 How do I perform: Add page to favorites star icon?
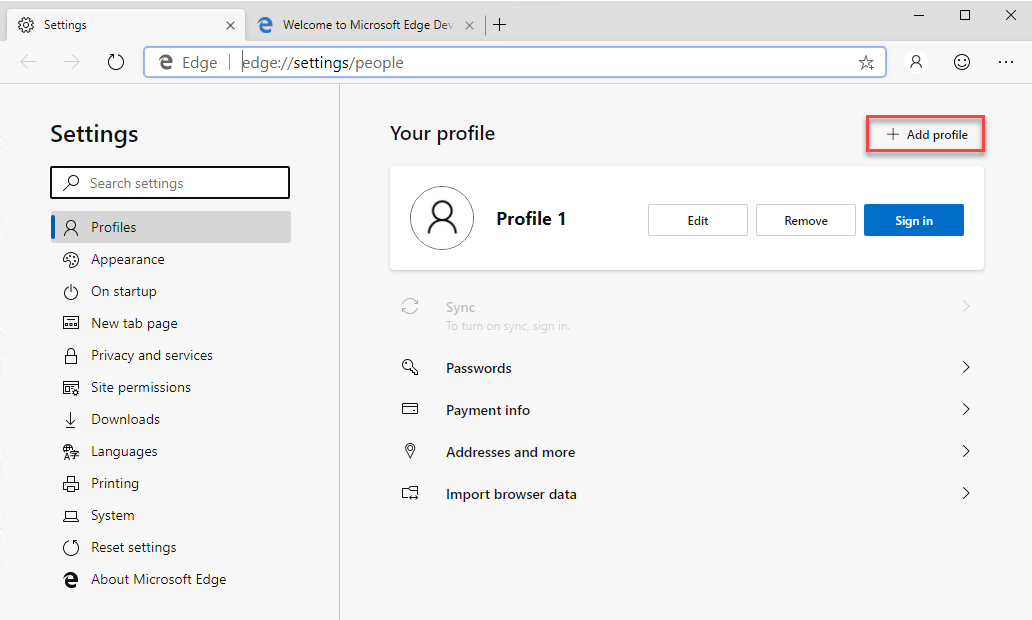(866, 63)
